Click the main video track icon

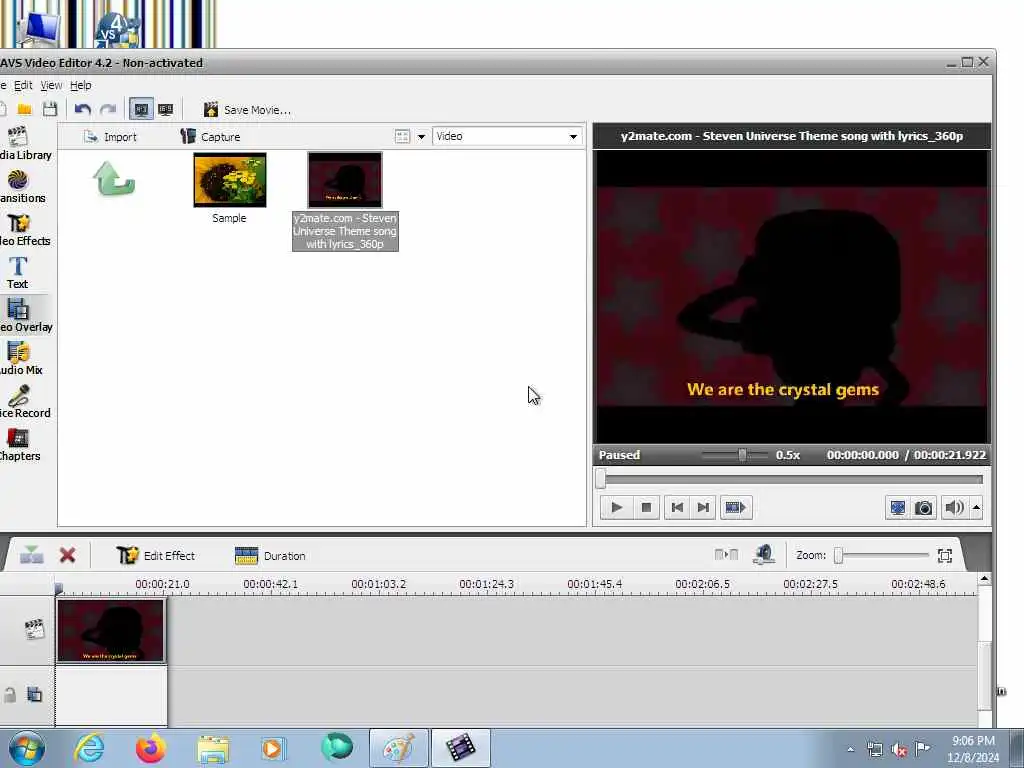pyautogui.click(x=34, y=629)
